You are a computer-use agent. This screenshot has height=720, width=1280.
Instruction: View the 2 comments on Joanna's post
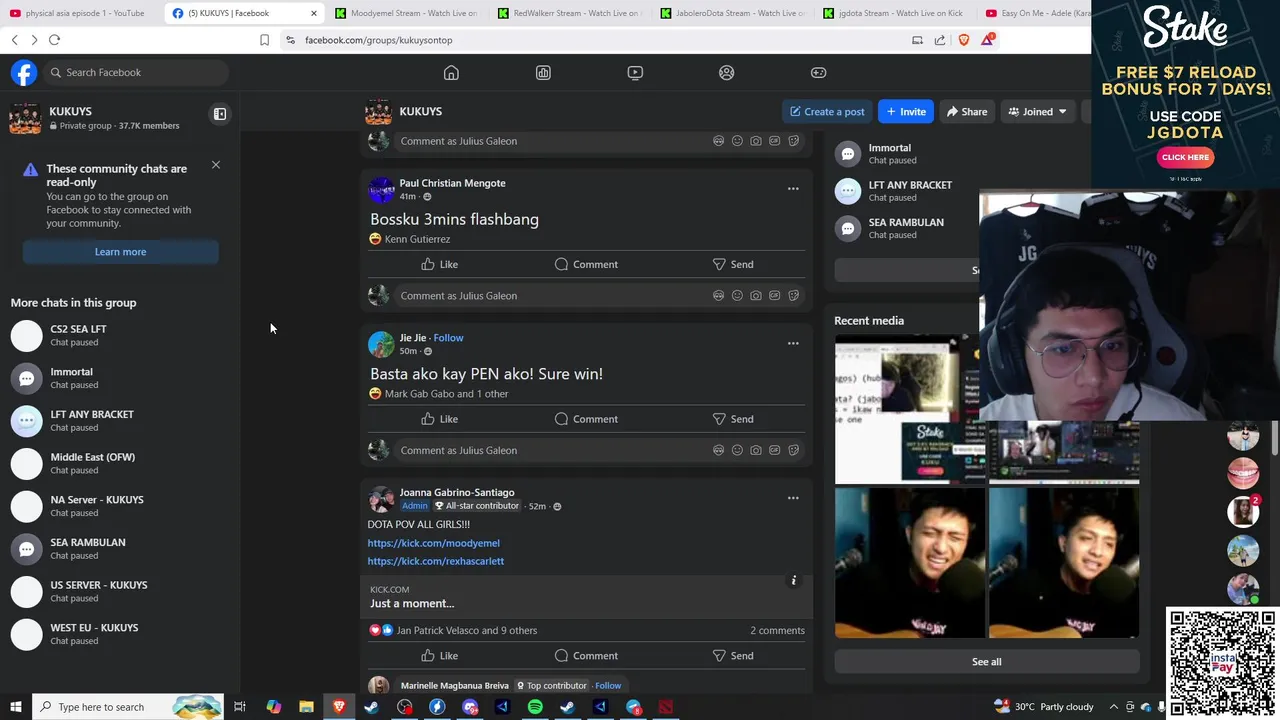777,631
